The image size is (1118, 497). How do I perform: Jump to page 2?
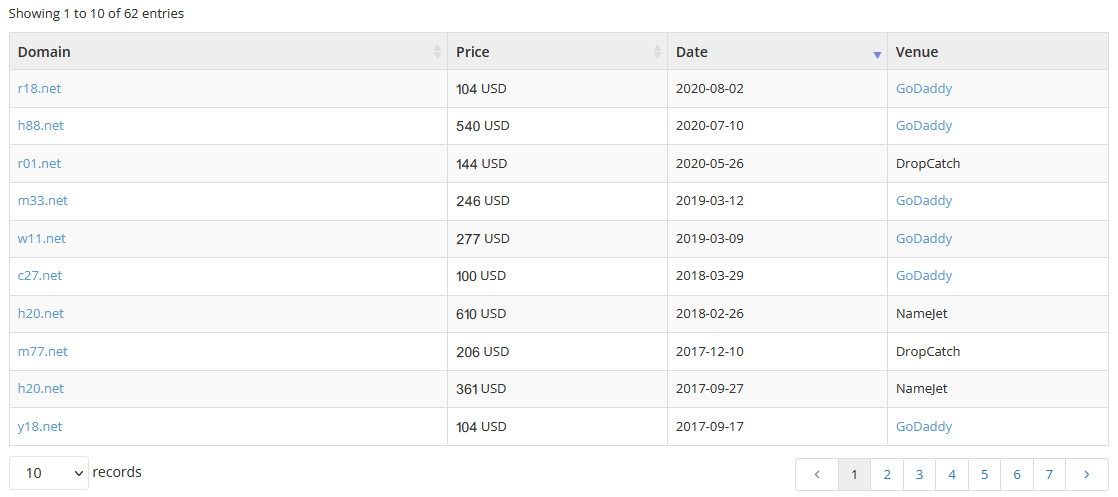coord(887,474)
